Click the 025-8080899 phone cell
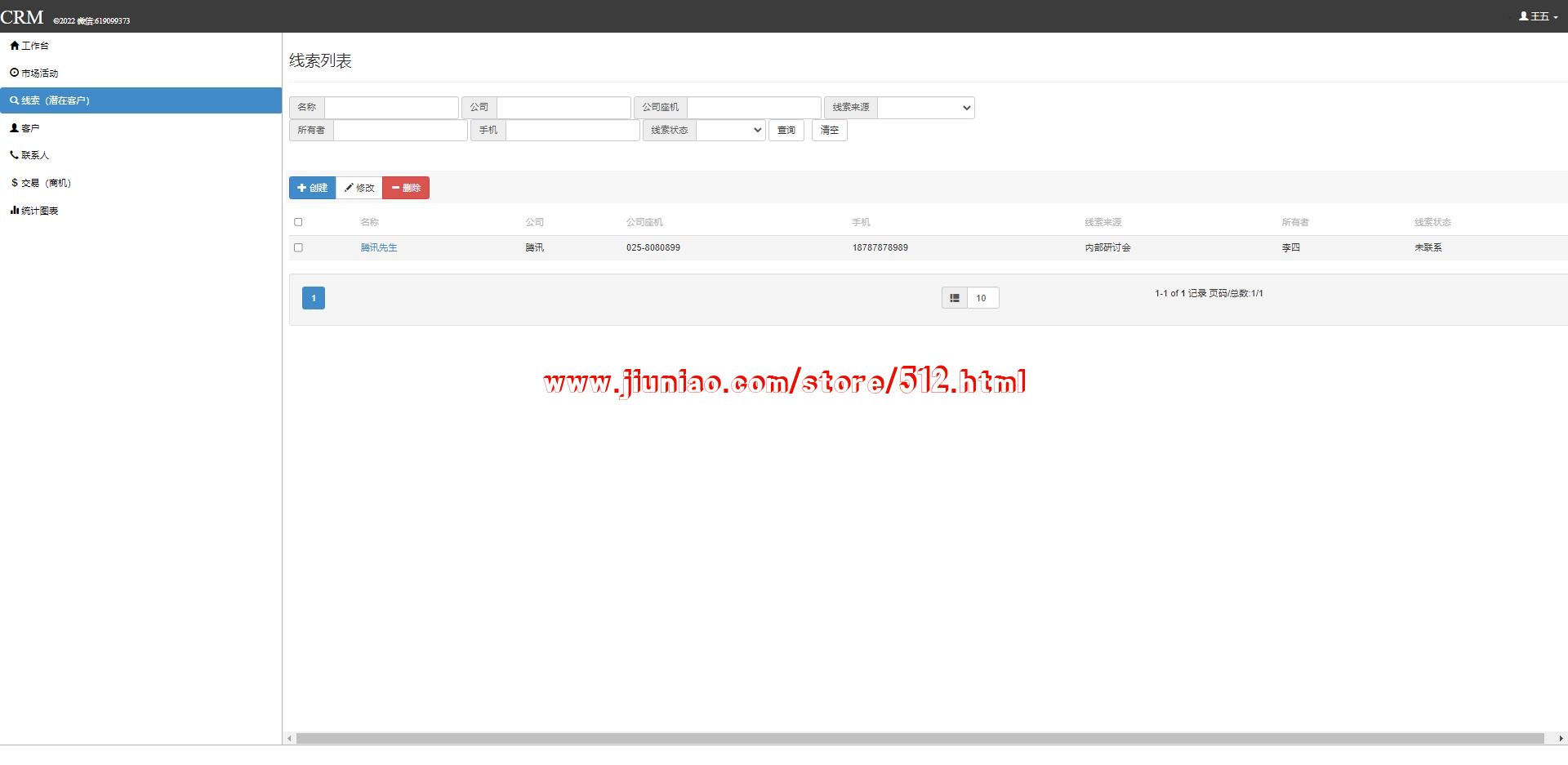 (653, 247)
